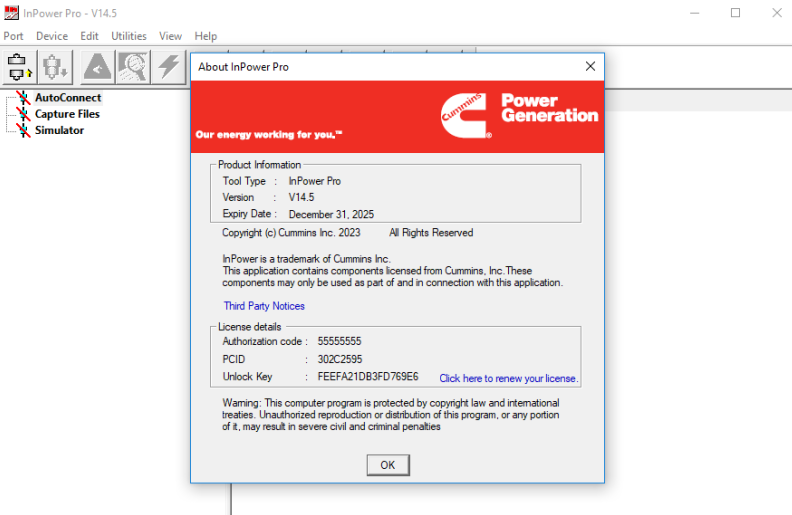Minimize the InPower Pro main window
The width and height of the screenshot is (792, 515).
coord(695,13)
